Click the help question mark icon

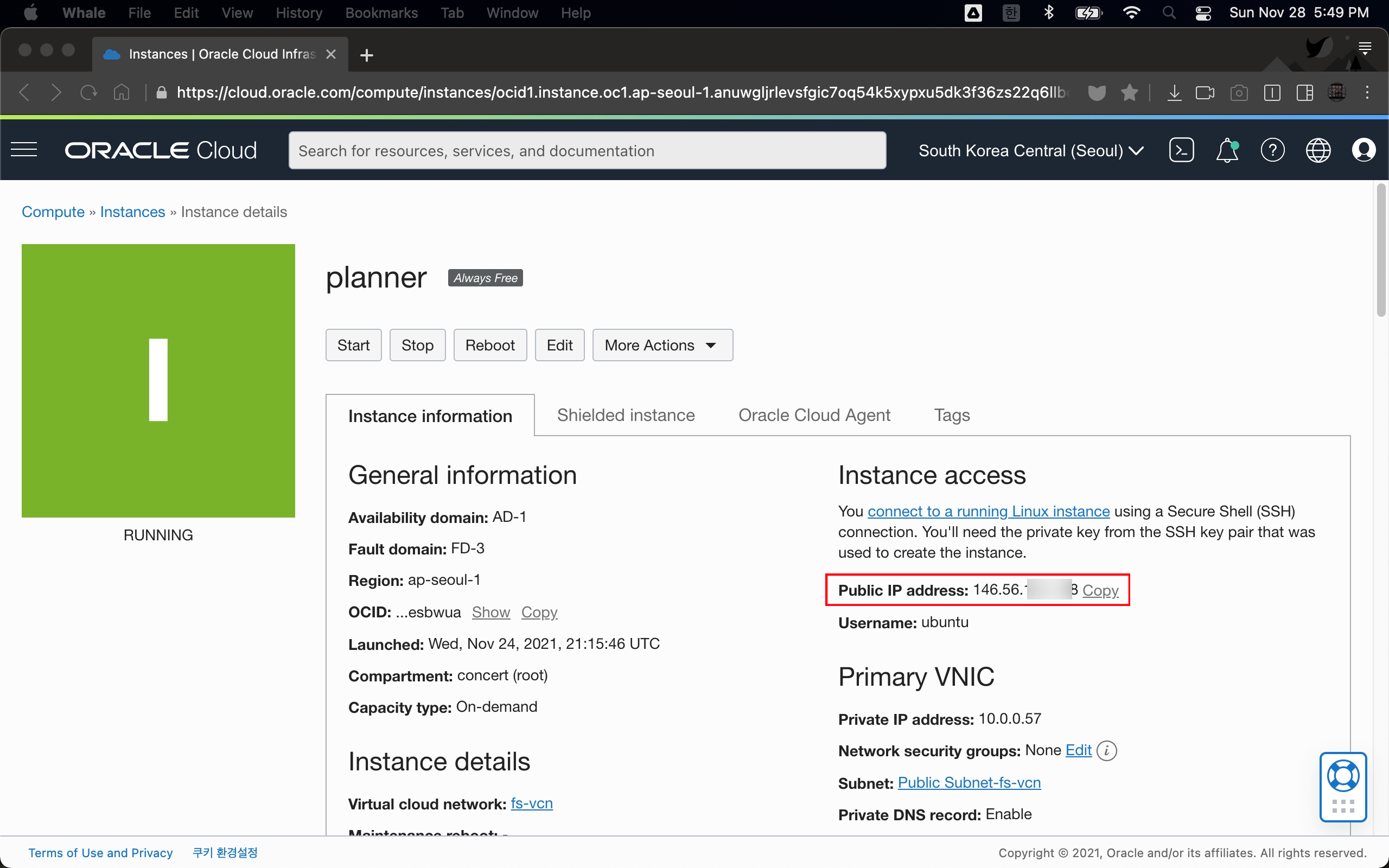pyautogui.click(x=1272, y=150)
